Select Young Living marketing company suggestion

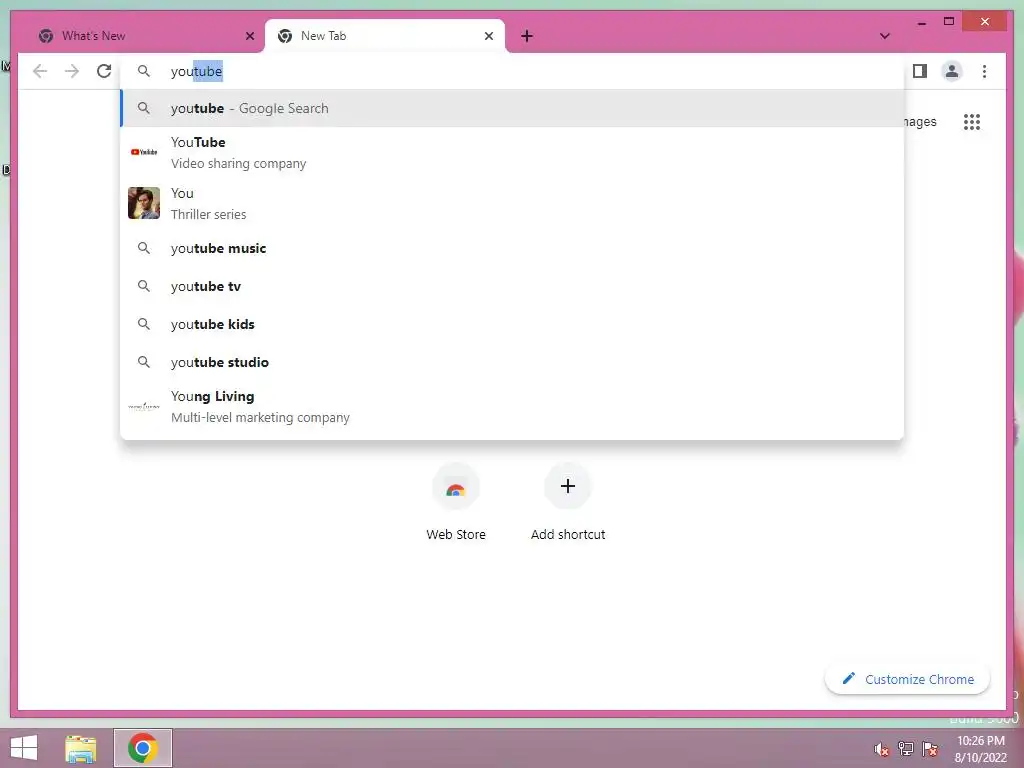pyautogui.click(x=512, y=406)
